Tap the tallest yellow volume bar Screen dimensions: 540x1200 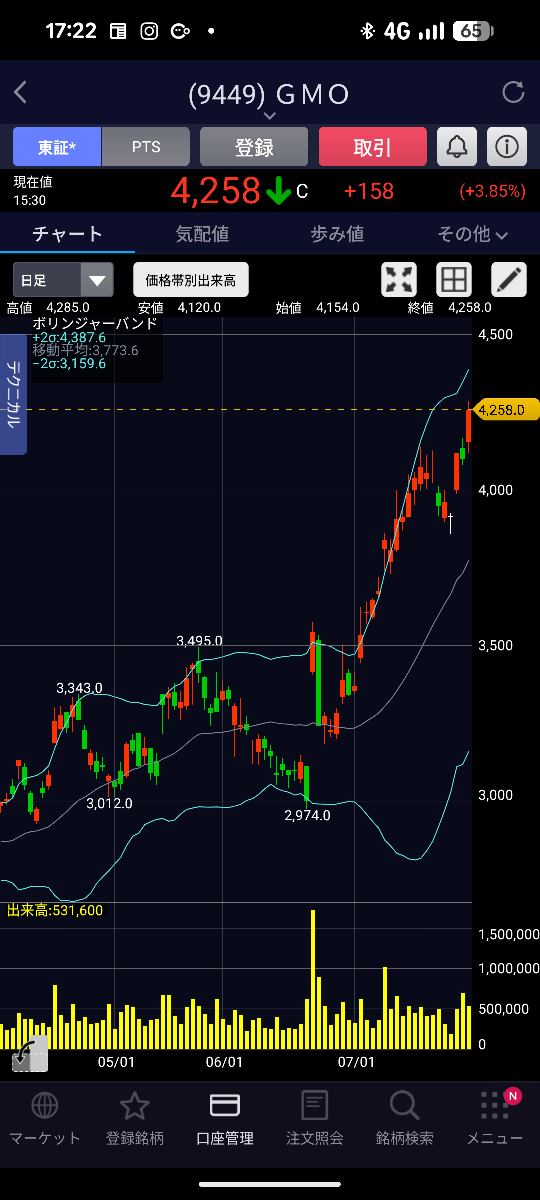tap(313, 979)
